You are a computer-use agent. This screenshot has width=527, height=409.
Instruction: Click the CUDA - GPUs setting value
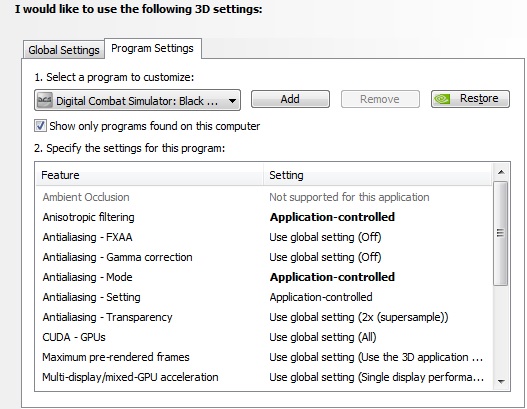point(323,337)
